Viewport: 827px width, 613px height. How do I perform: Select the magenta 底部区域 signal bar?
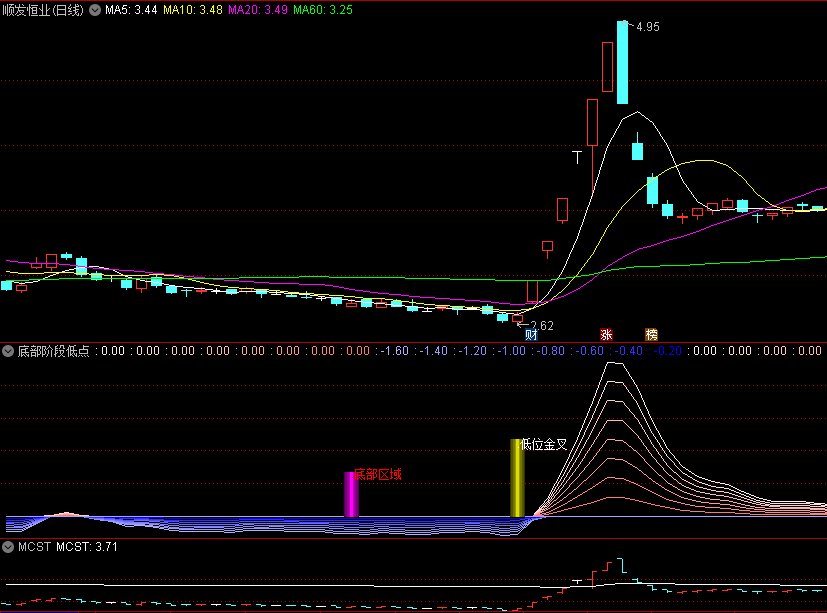[x=351, y=494]
